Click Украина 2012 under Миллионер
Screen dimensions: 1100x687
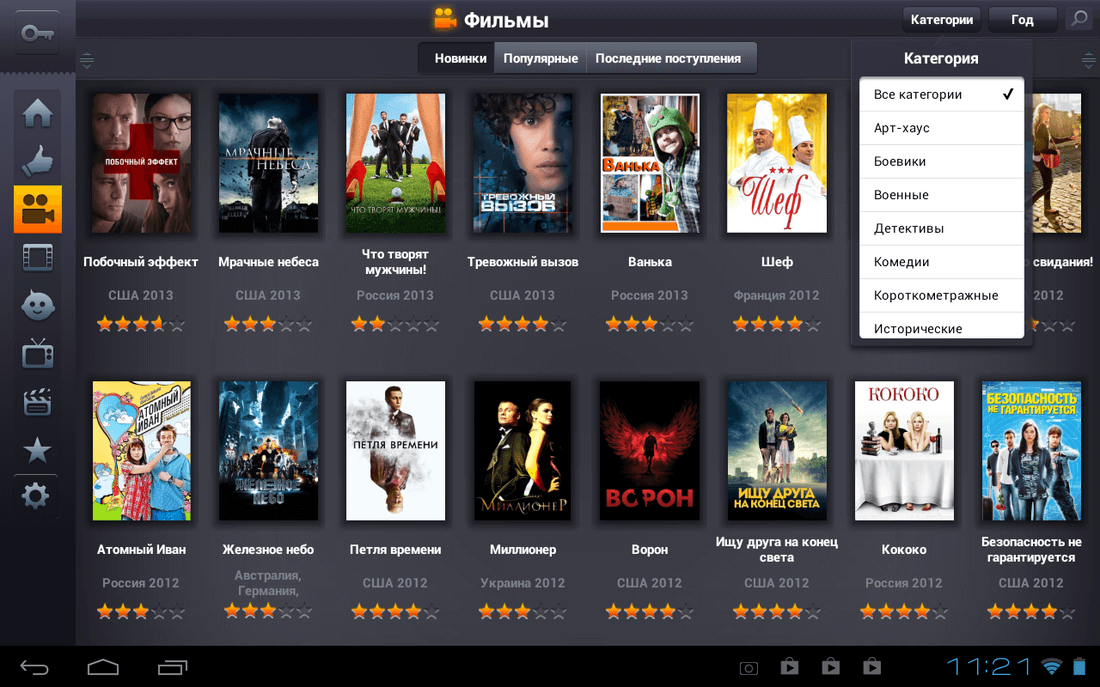click(x=523, y=583)
